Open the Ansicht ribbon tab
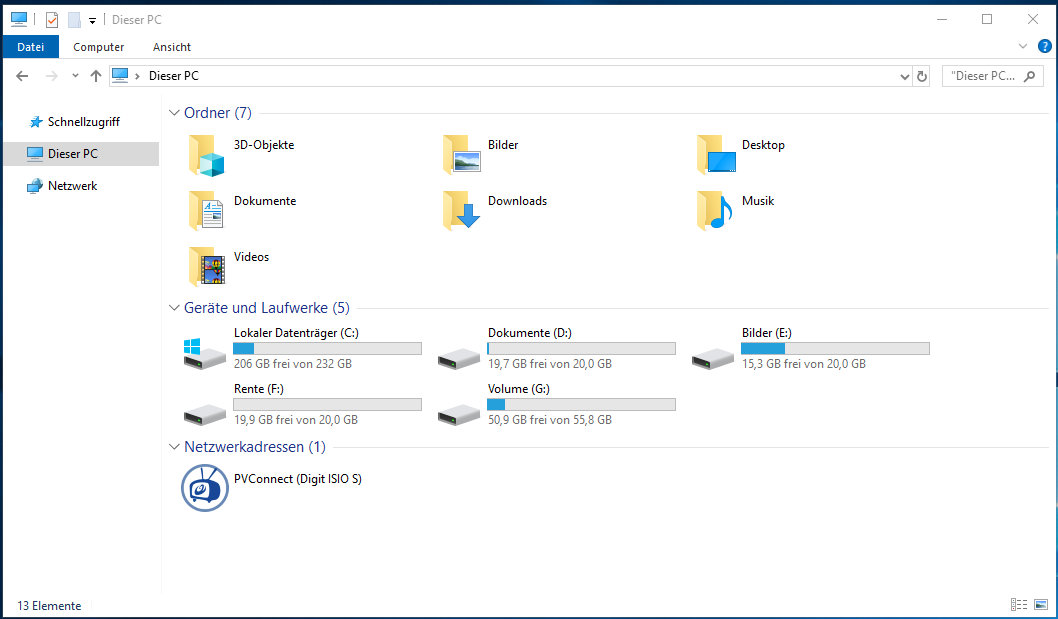 [x=172, y=47]
